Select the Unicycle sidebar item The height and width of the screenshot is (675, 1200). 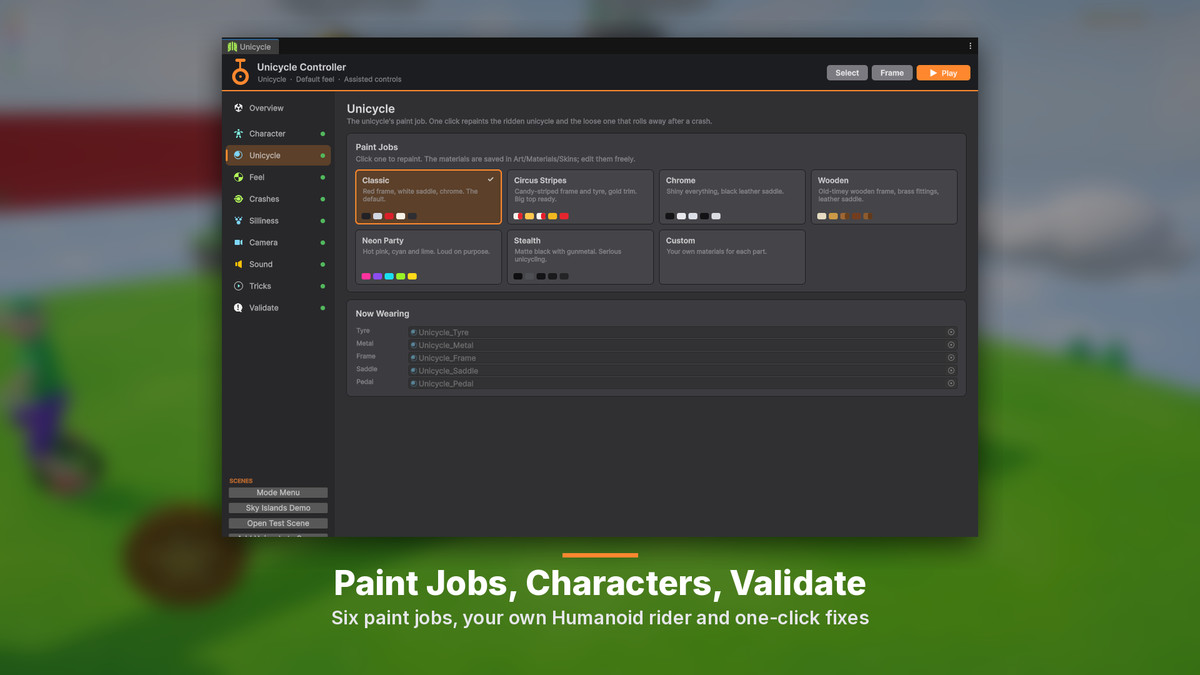278,156
